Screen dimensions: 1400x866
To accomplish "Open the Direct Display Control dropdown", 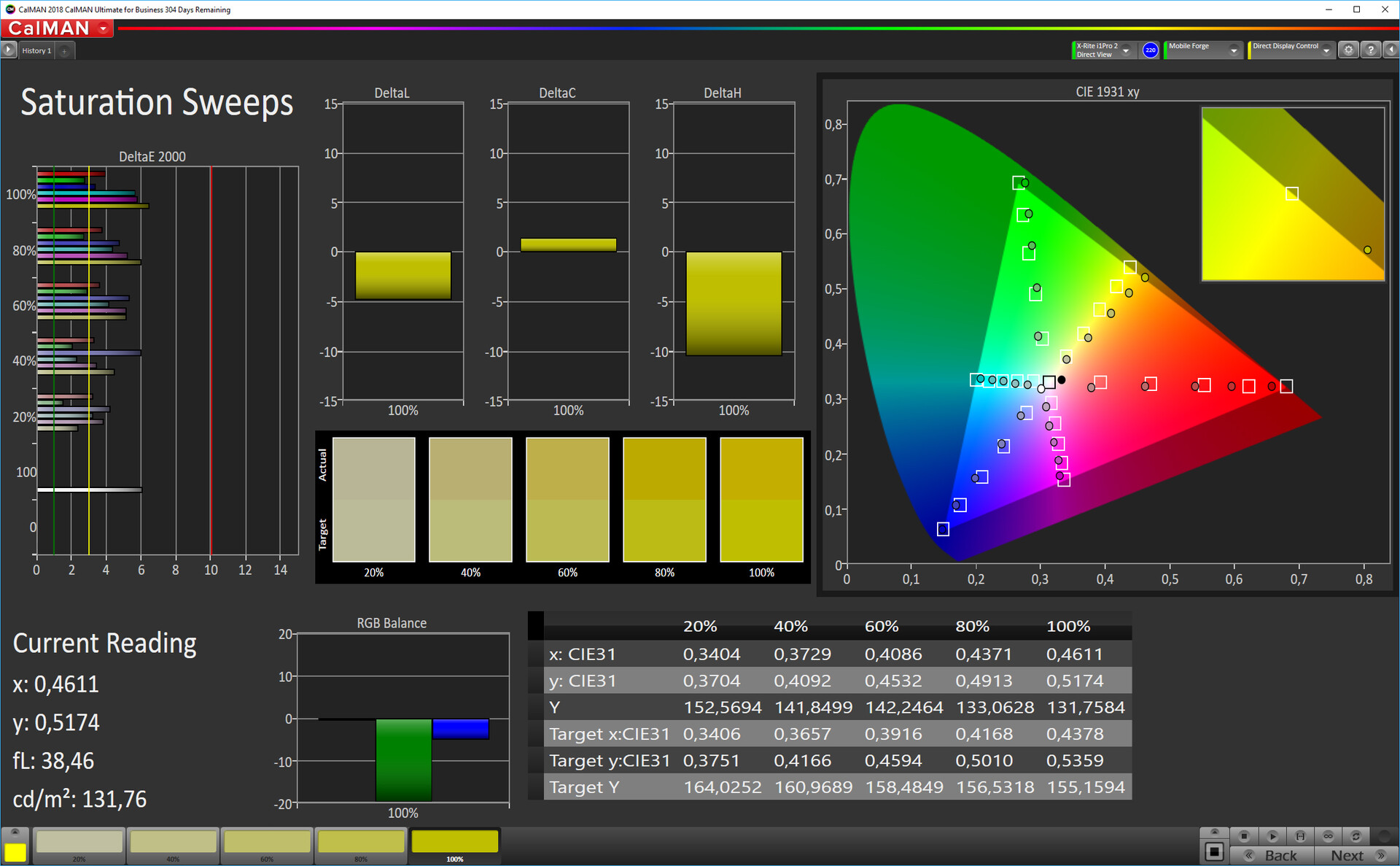I will (1326, 50).
